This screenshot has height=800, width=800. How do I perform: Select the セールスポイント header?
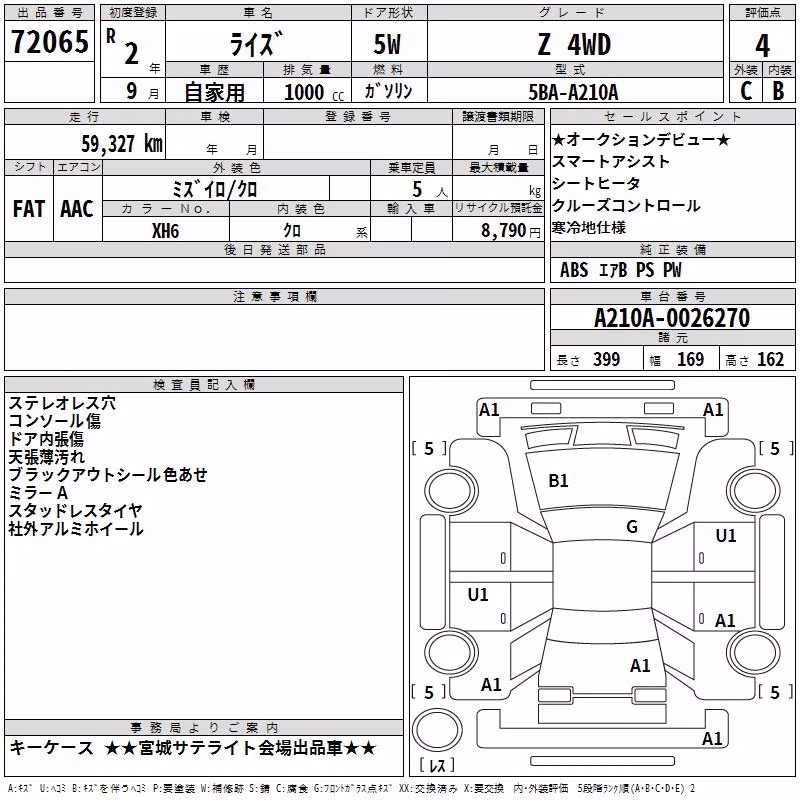point(672,116)
